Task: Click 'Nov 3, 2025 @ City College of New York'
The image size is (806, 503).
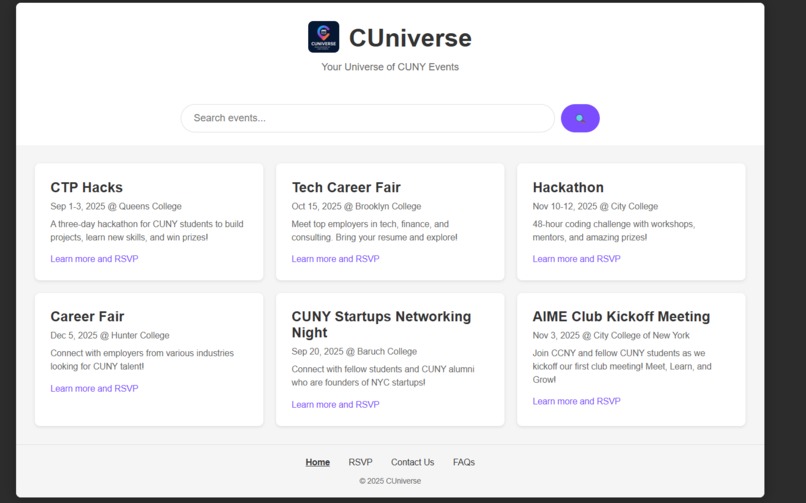Action: coord(611,336)
